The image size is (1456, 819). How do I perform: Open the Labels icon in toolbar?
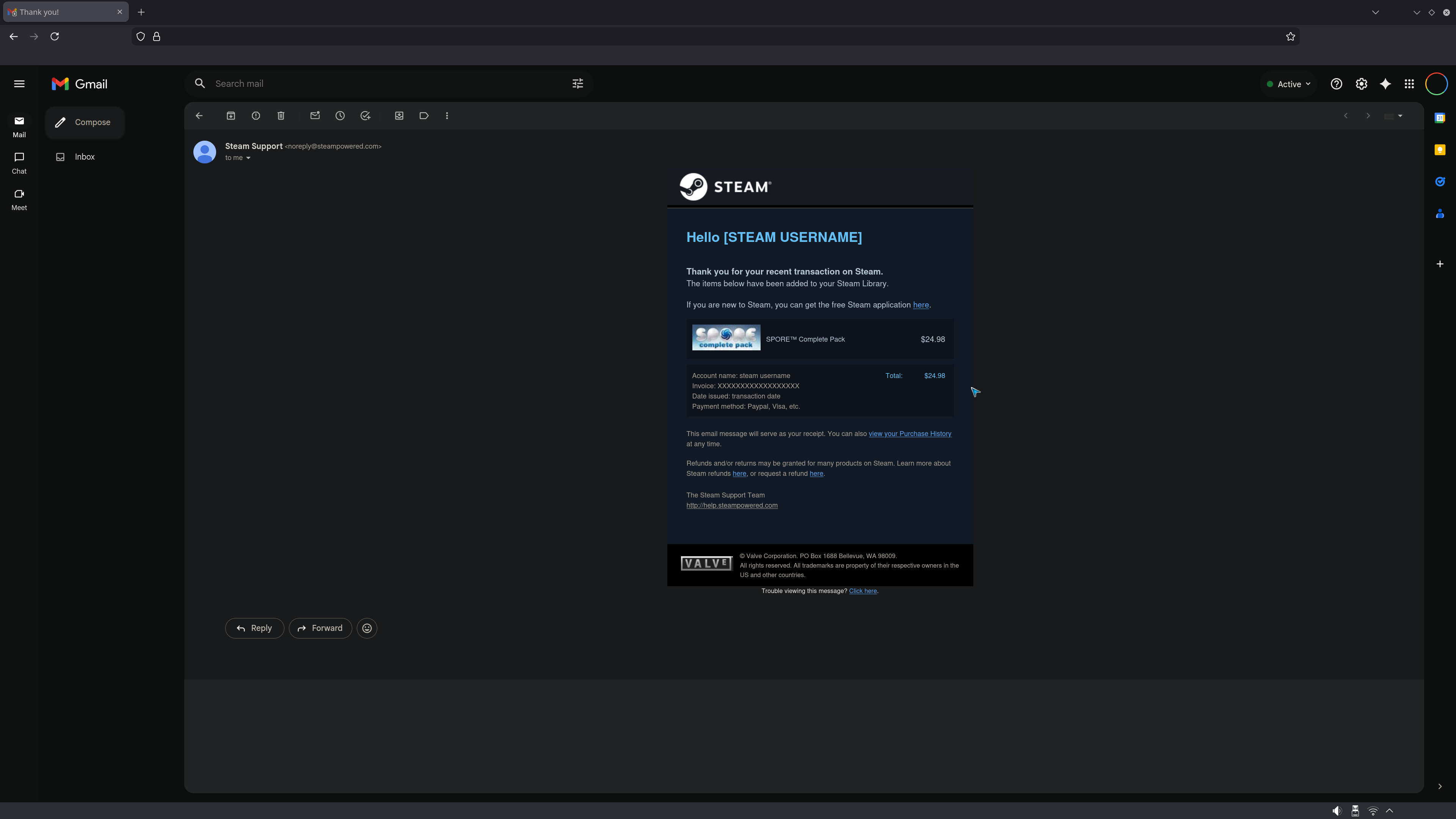pos(424,116)
